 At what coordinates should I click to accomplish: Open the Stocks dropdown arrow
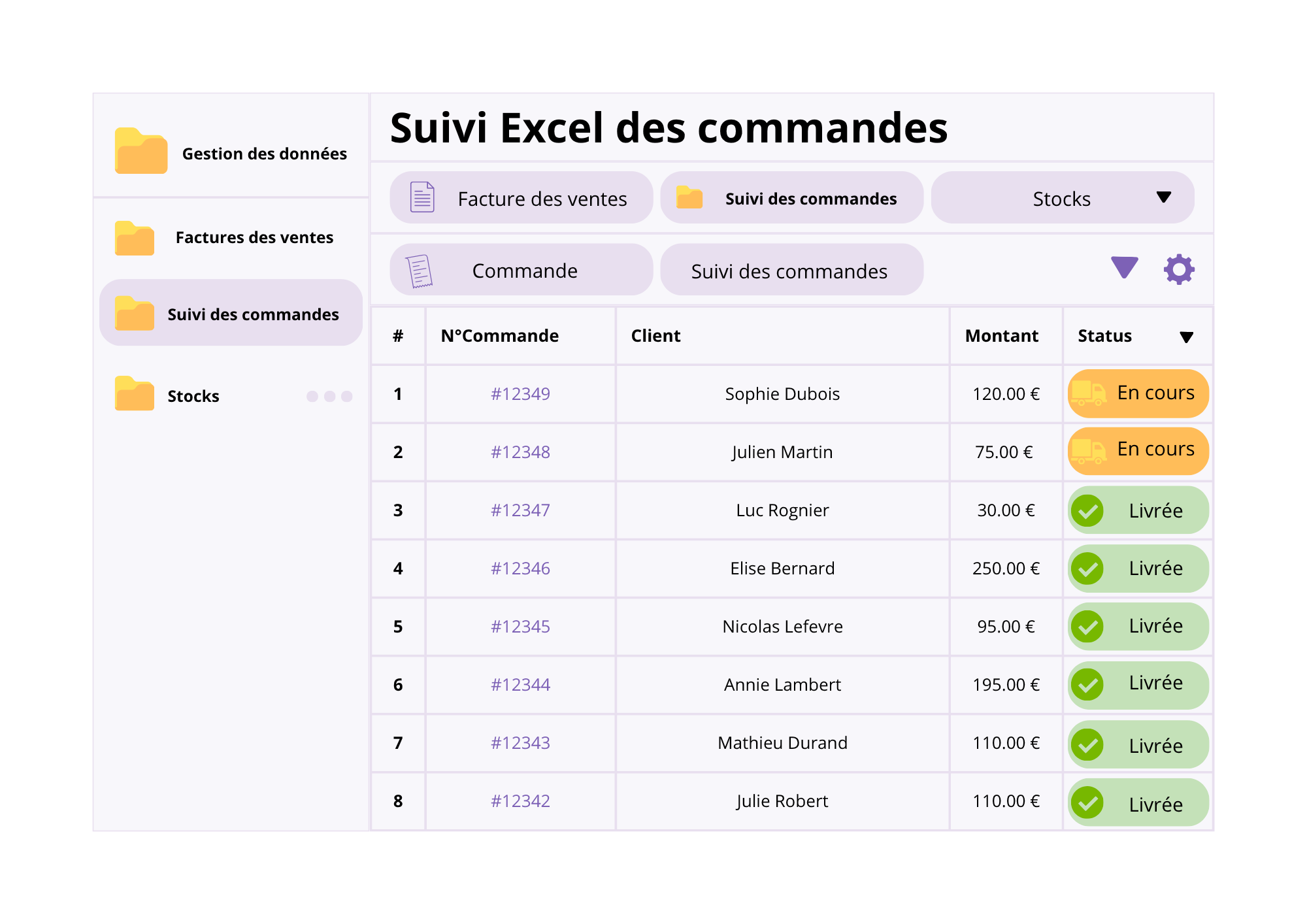[x=1163, y=197]
